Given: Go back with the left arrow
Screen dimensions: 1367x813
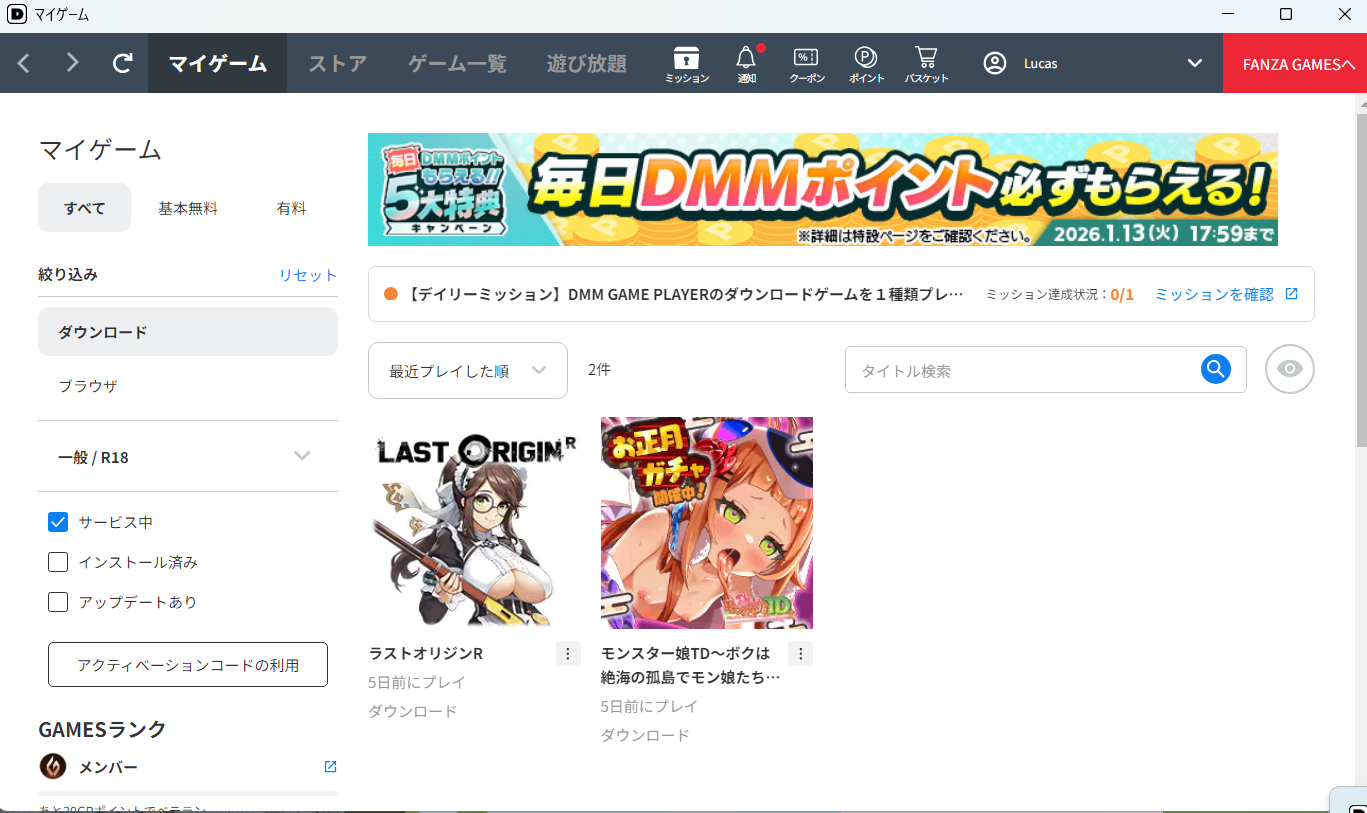Looking at the screenshot, I should (24, 63).
